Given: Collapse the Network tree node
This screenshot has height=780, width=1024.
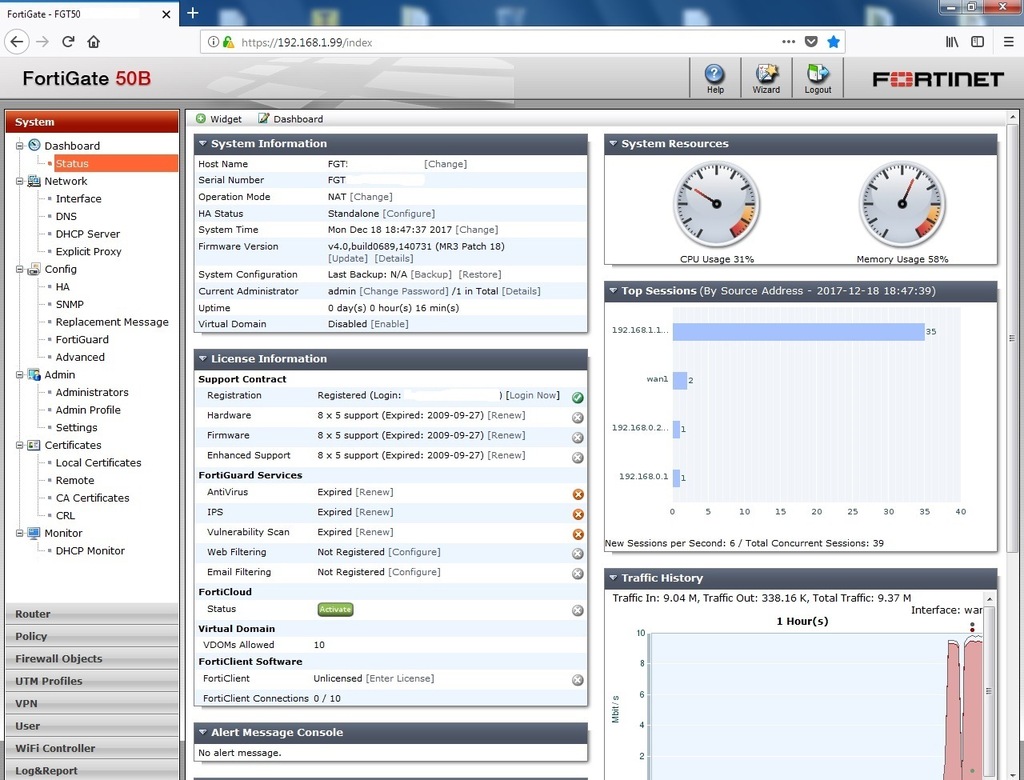Looking at the screenshot, I should 20,181.
